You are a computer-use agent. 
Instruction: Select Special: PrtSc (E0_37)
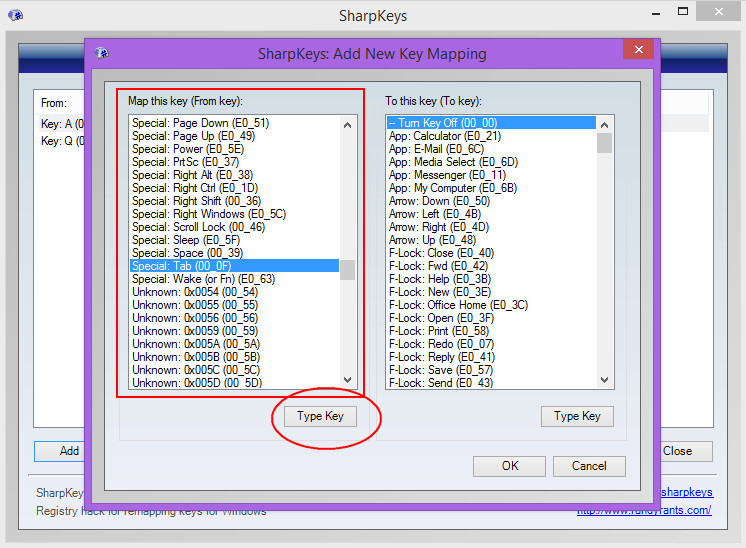(234, 162)
